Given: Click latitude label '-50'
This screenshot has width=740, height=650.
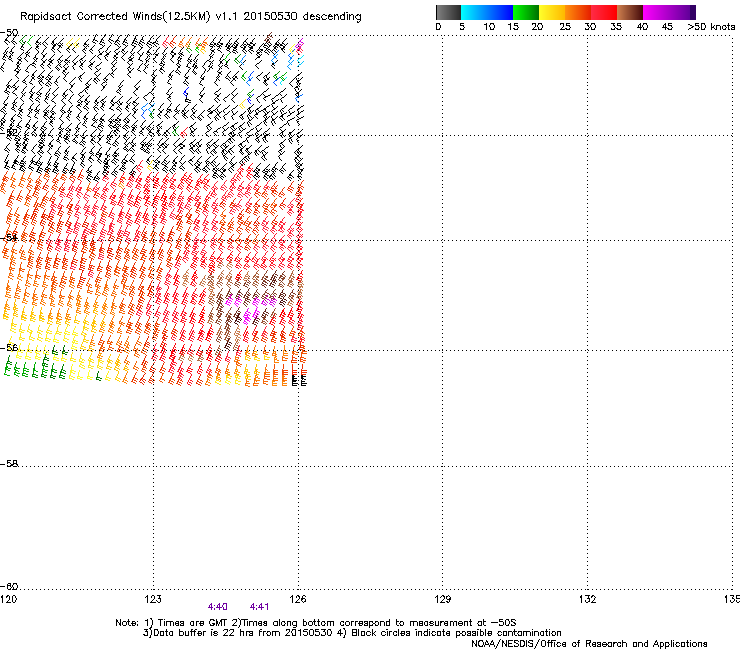Looking at the screenshot, I should click(9, 33).
